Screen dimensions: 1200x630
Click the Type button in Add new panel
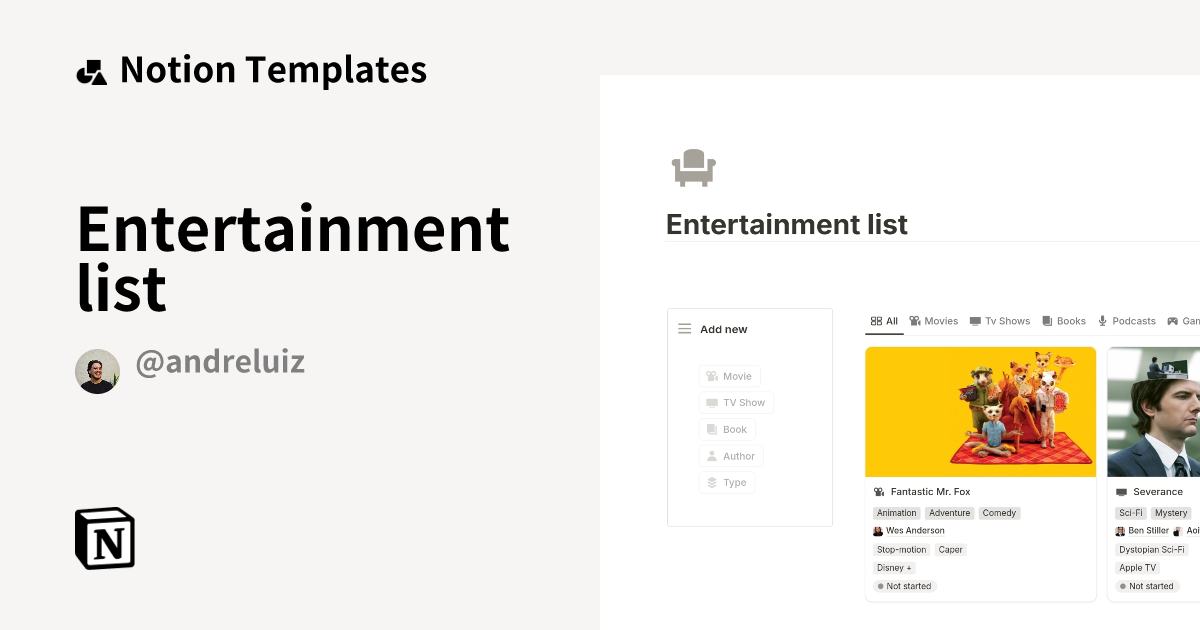point(727,482)
